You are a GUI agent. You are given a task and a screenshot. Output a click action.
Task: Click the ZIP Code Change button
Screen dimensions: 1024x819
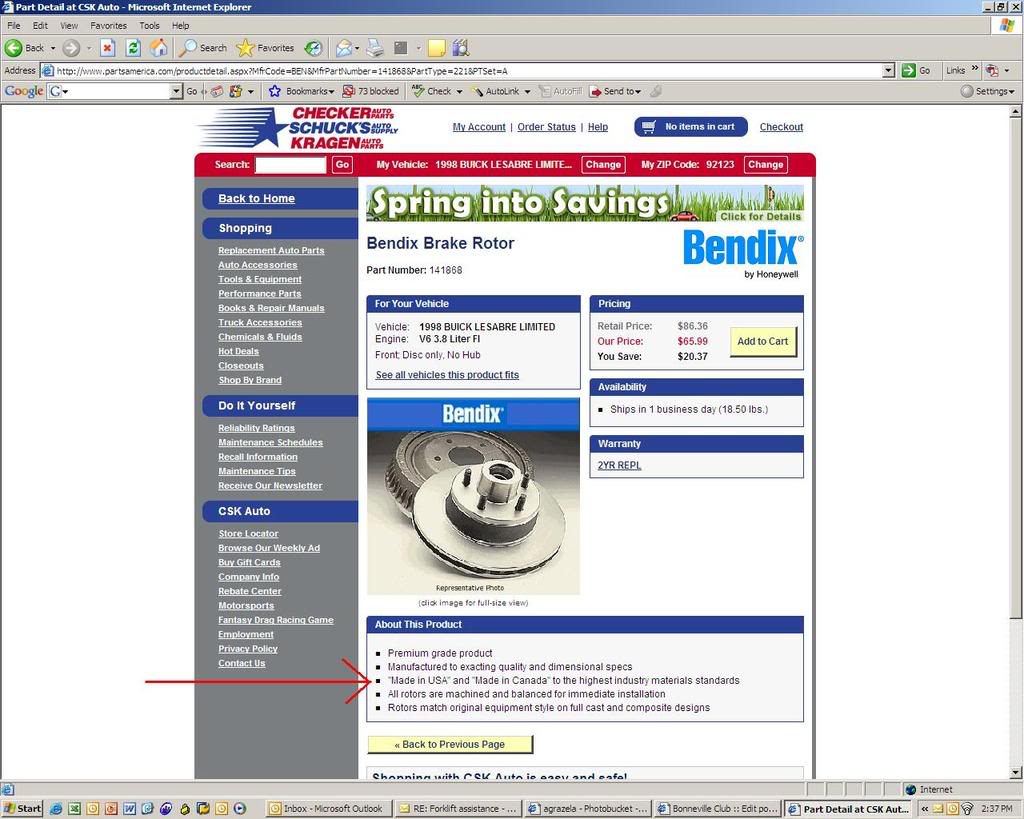coord(765,165)
